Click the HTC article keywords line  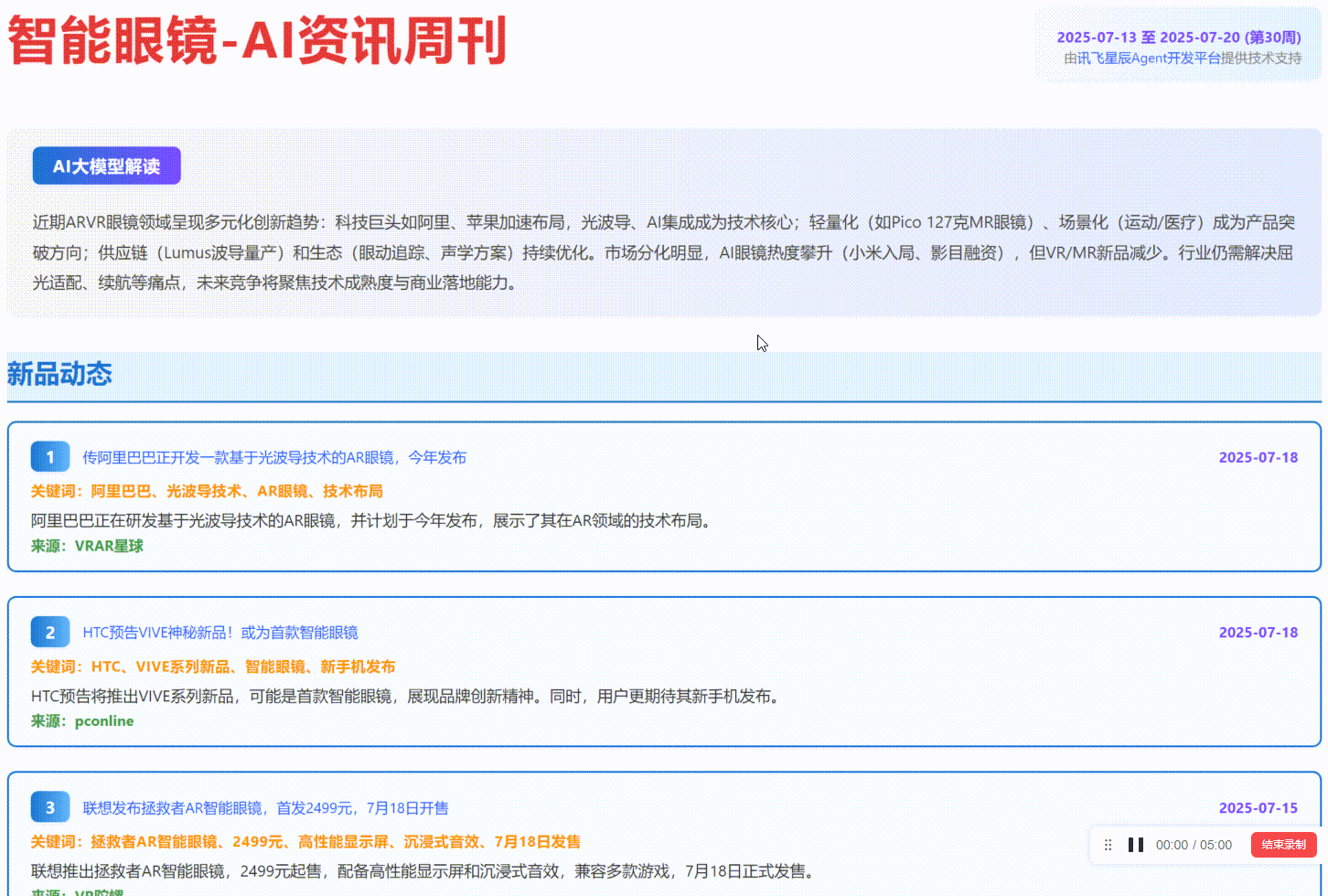[213, 667]
